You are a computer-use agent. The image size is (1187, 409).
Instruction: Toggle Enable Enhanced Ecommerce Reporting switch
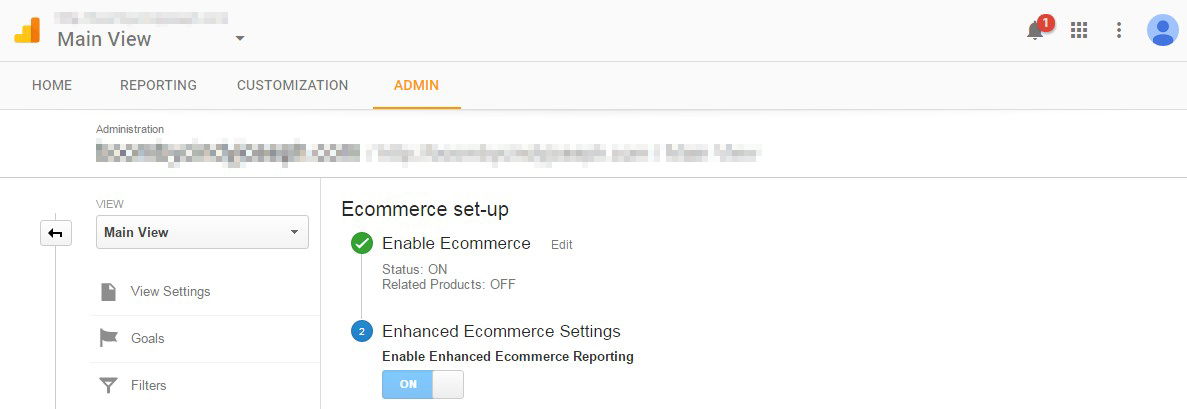[422, 384]
